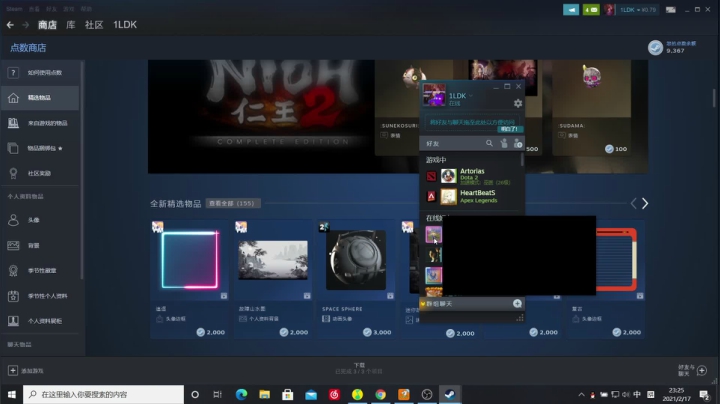Open 物品捆绑包 in sidebar
This screenshot has width=720, height=404.
[40, 148]
